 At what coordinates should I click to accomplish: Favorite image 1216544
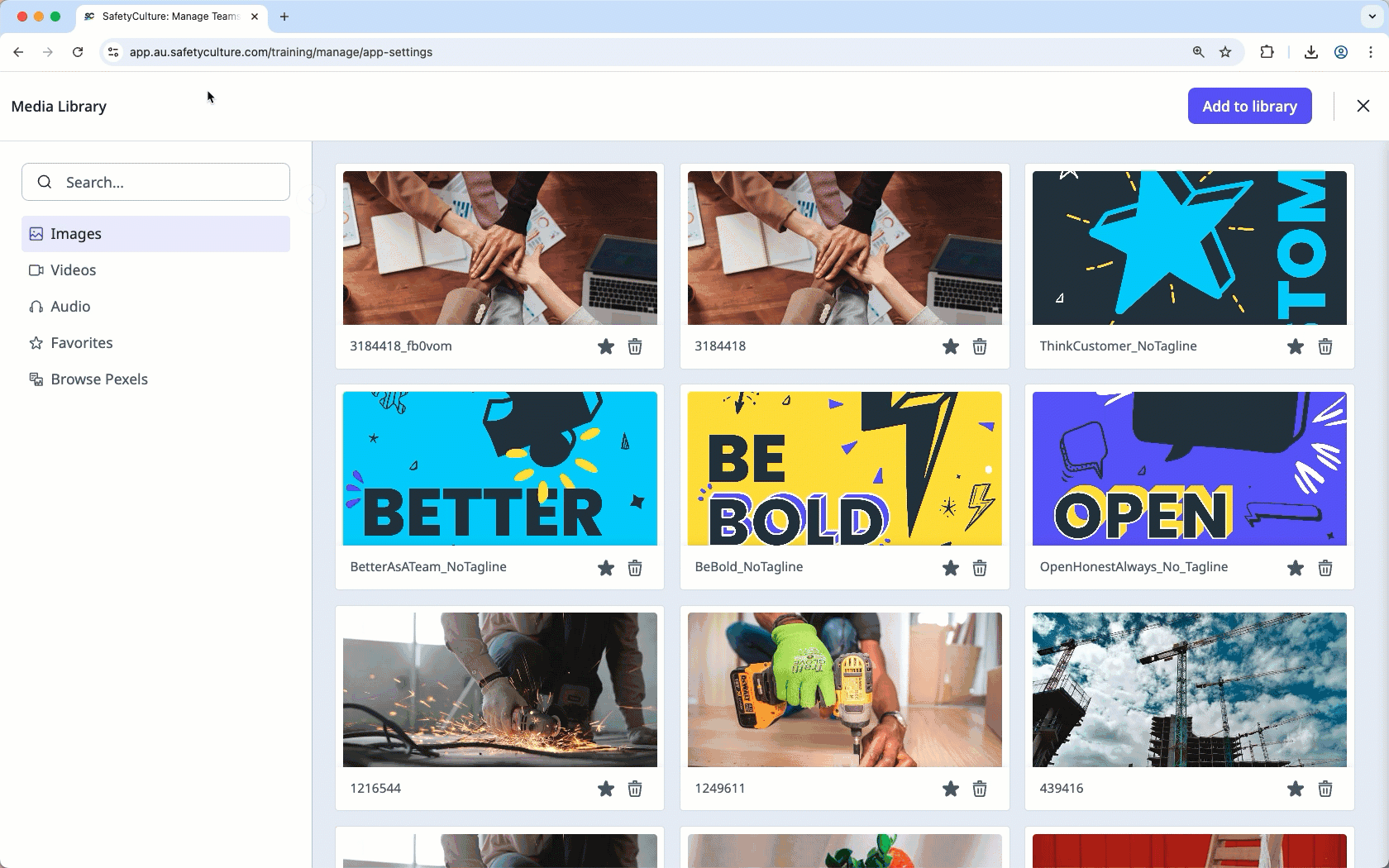click(606, 789)
